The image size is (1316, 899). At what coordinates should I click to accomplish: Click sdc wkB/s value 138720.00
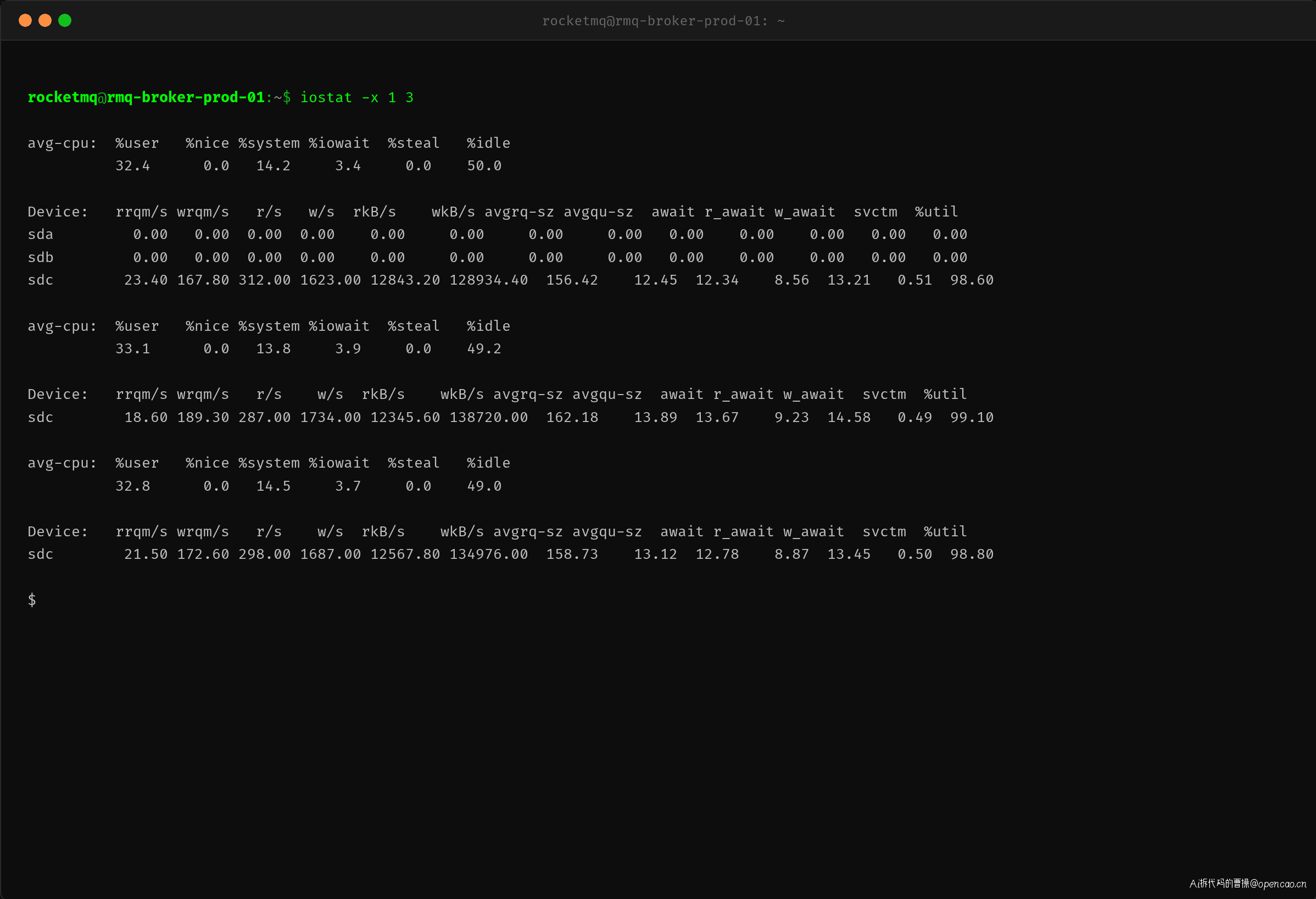(x=489, y=418)
